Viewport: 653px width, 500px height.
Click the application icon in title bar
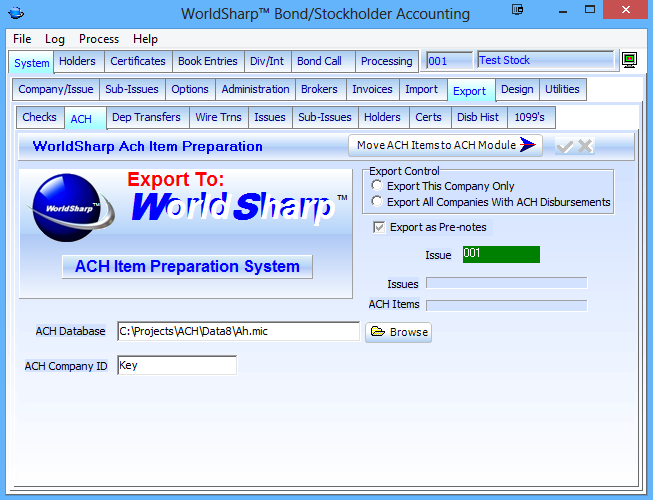[x=13, y=13]
